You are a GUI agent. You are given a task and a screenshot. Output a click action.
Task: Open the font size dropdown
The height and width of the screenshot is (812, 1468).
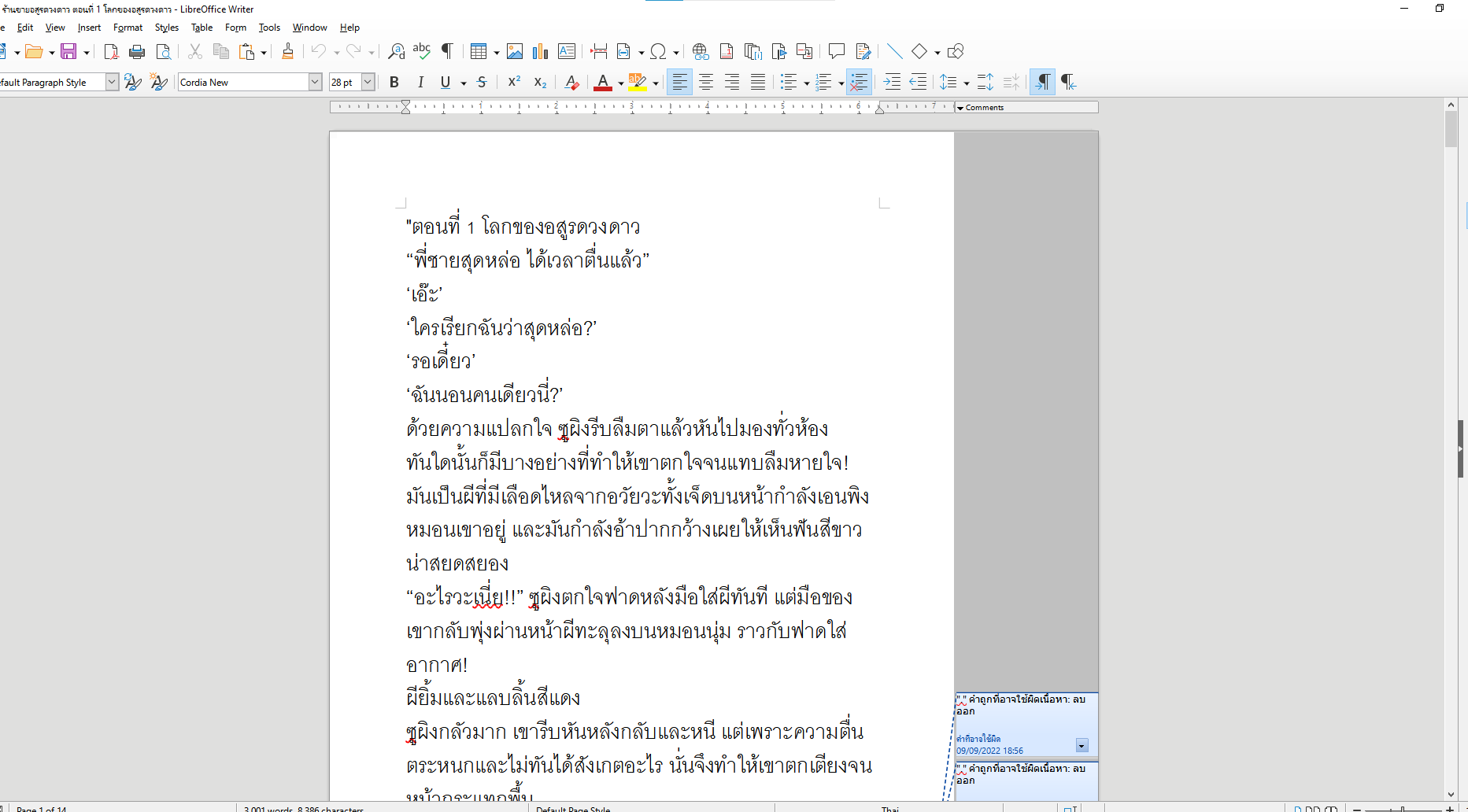tap(368, 82)
